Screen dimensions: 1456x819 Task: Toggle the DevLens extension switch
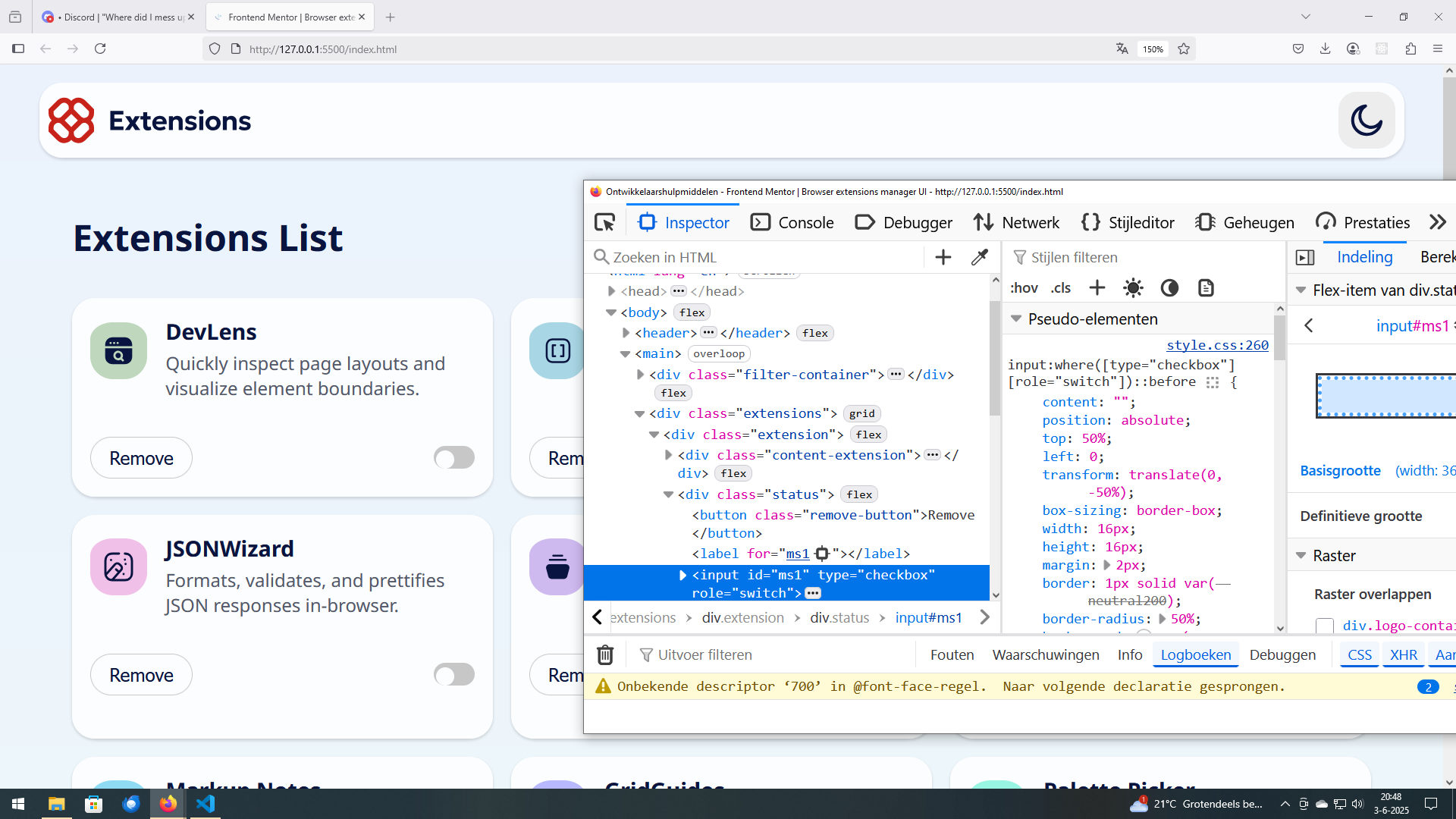click(x=453, y=457)
